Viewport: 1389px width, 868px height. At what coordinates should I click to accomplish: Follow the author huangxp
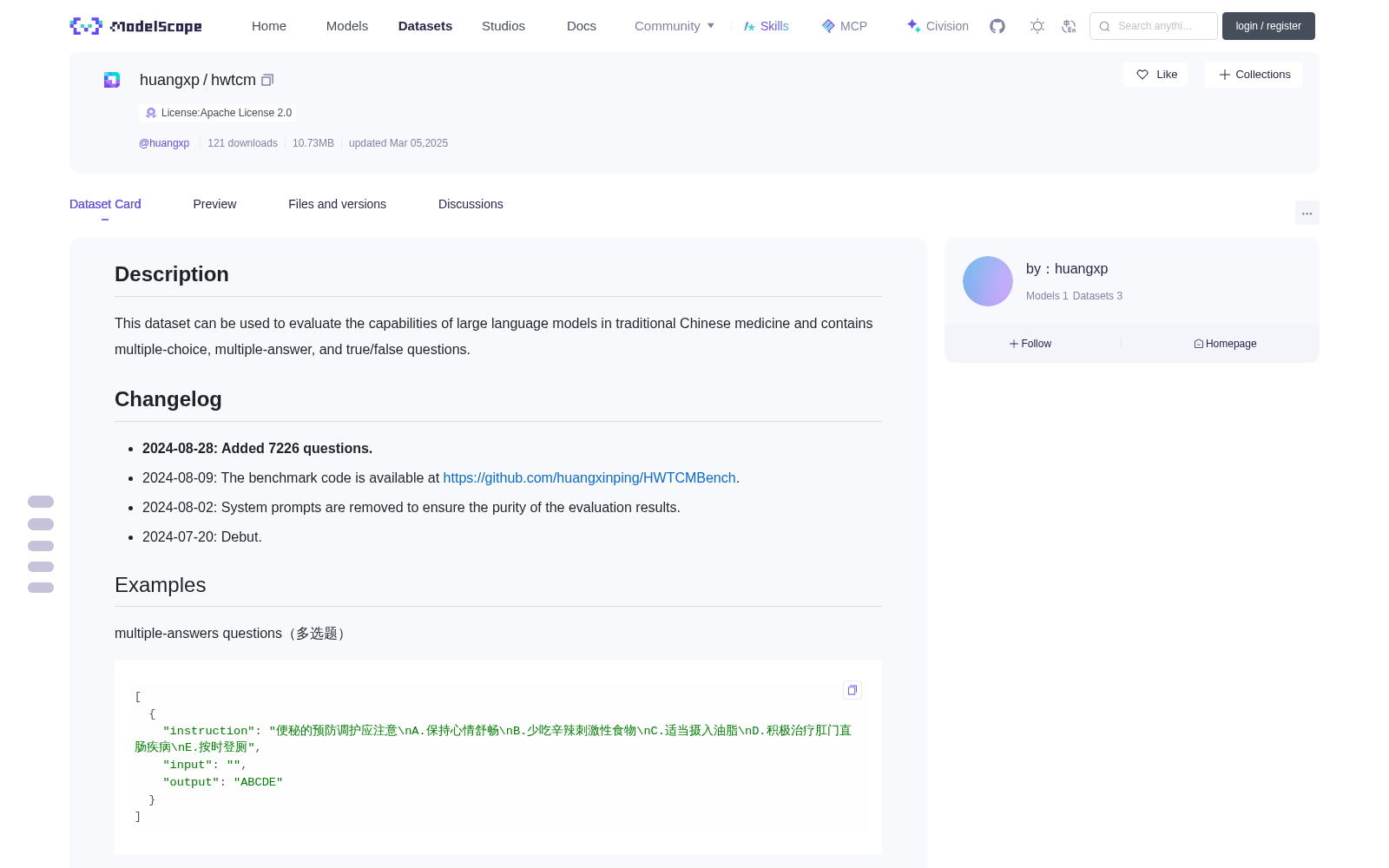point(1030,344)
